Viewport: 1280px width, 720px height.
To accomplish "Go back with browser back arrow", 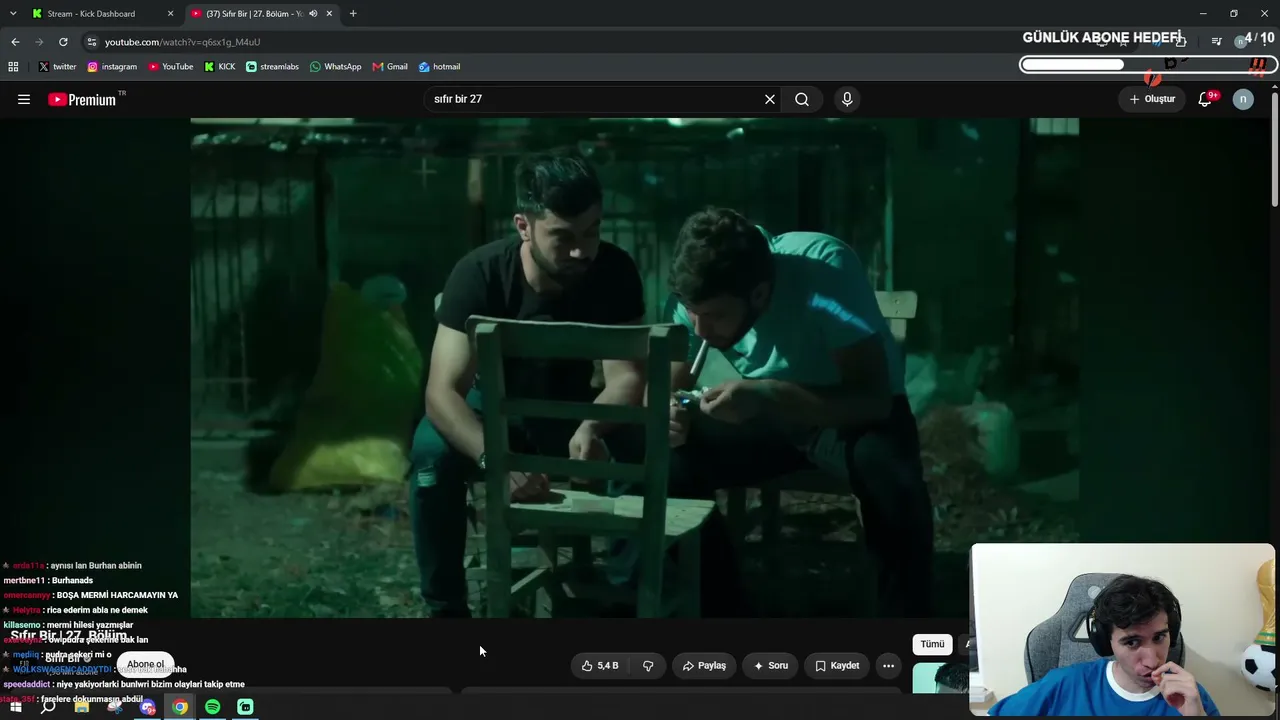I will 15,42.
